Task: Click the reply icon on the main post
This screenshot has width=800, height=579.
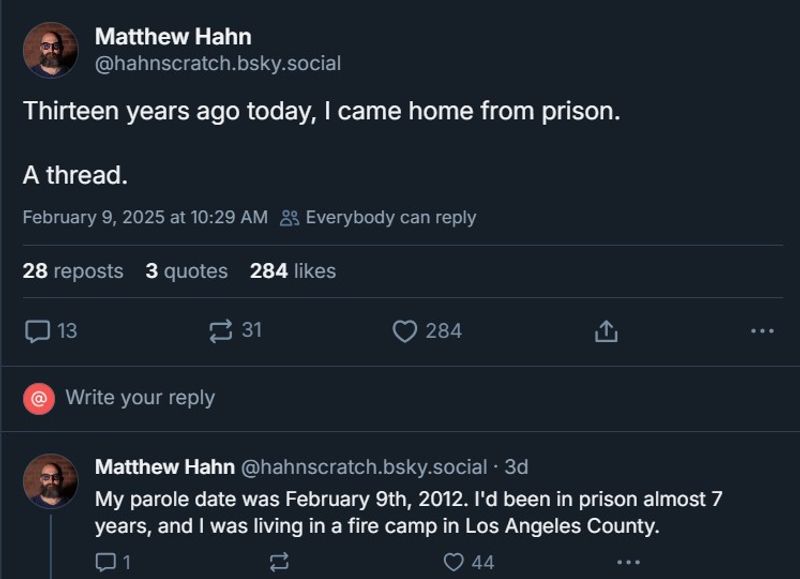Action: click(38, 330)
